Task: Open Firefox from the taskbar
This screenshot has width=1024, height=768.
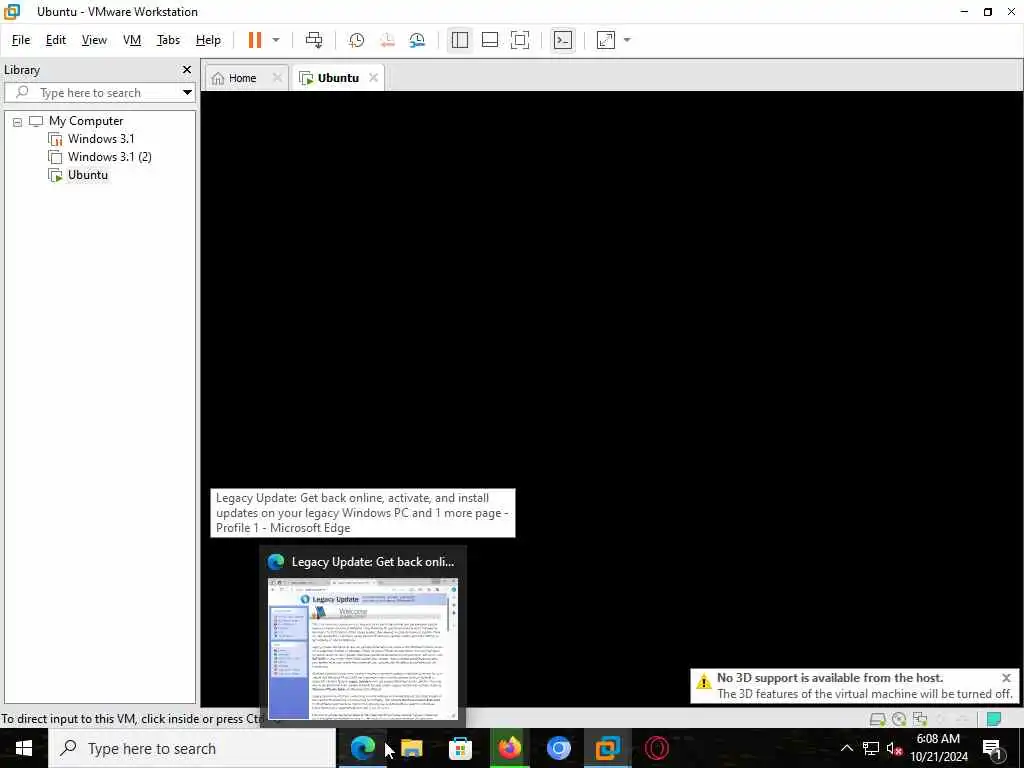Action: tap(509, 748)
